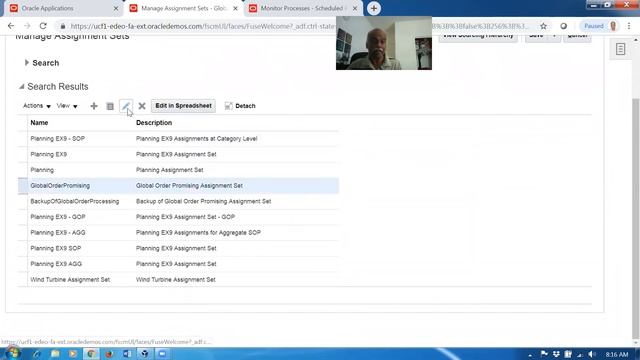Image resolution: width=640 pixels, height=360 pixels.
Task: Reload the page with the refresh icon
Action: pyautogui.click(x=43, y=26)
